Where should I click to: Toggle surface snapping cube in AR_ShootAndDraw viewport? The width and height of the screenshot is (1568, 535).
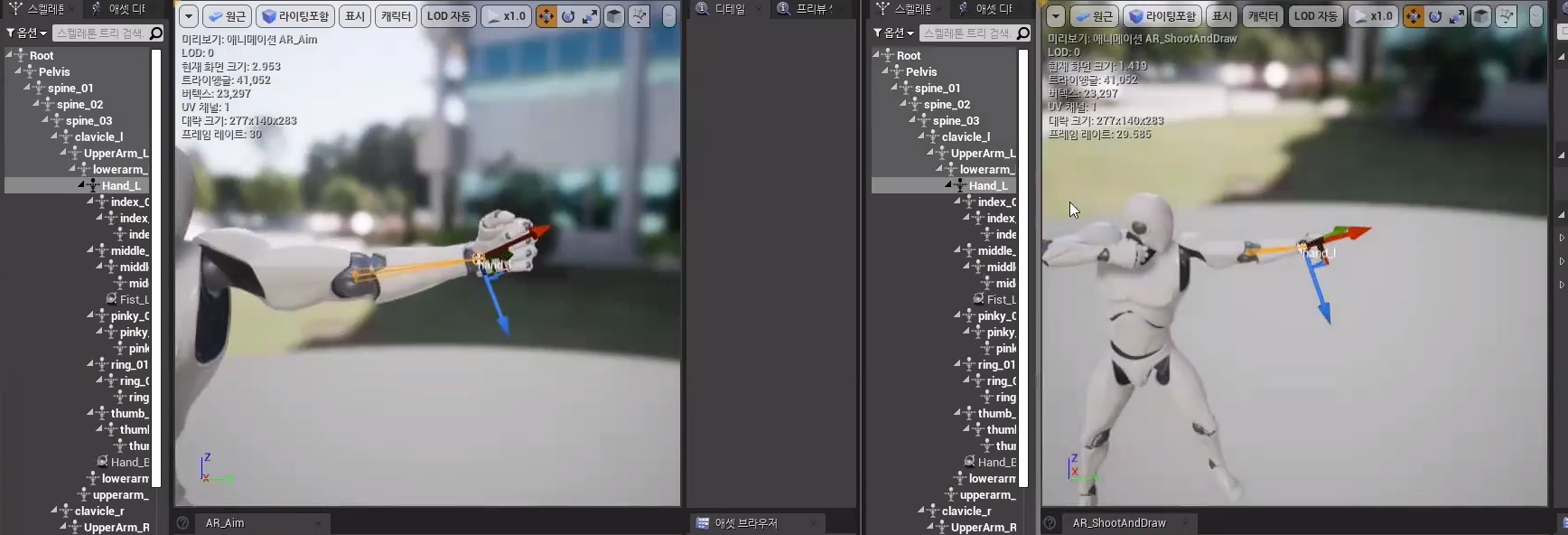click(x=1480, y=16)
